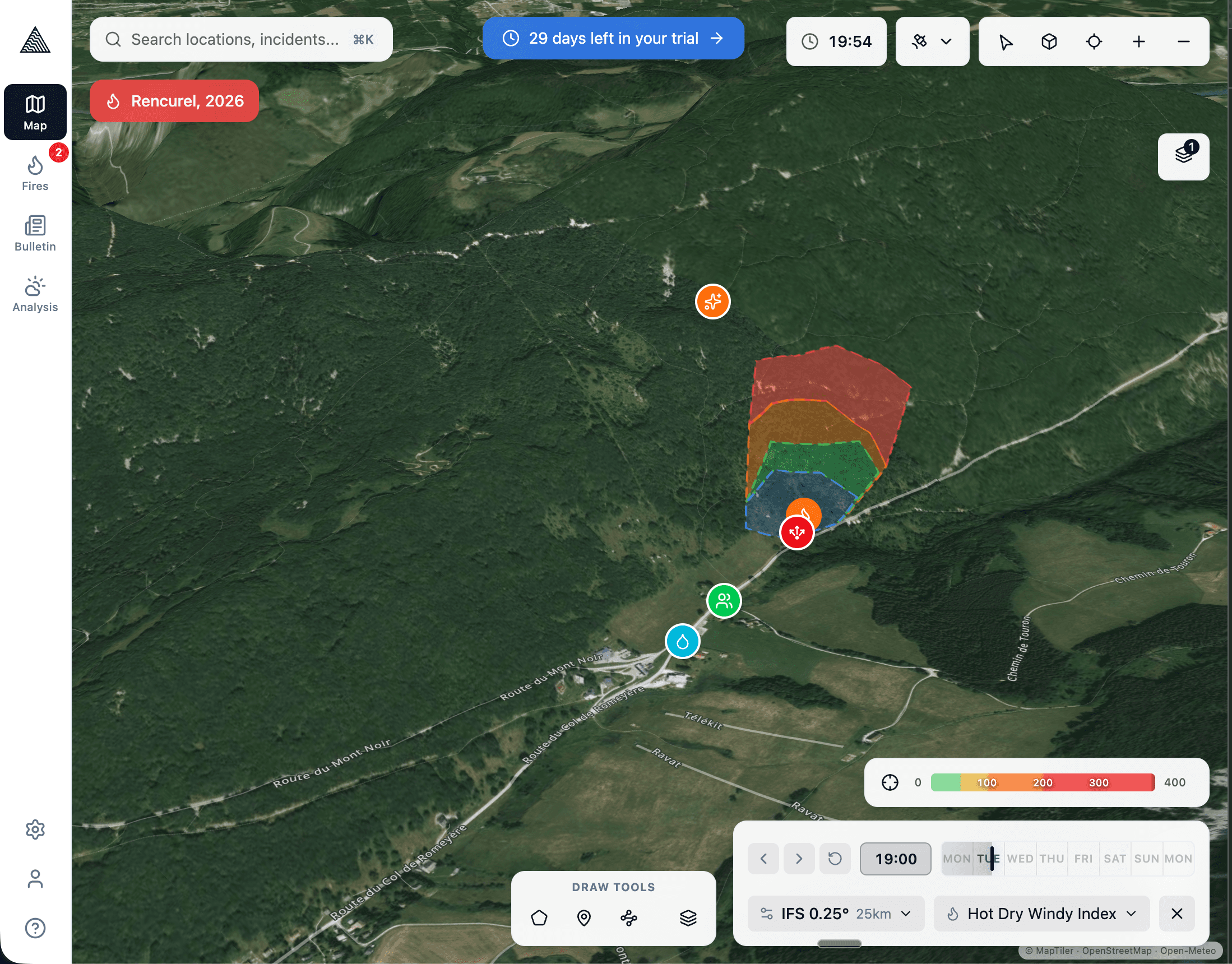Recenter the map with the locate icon
The image size is (1232, 964).
[1094, 41]
